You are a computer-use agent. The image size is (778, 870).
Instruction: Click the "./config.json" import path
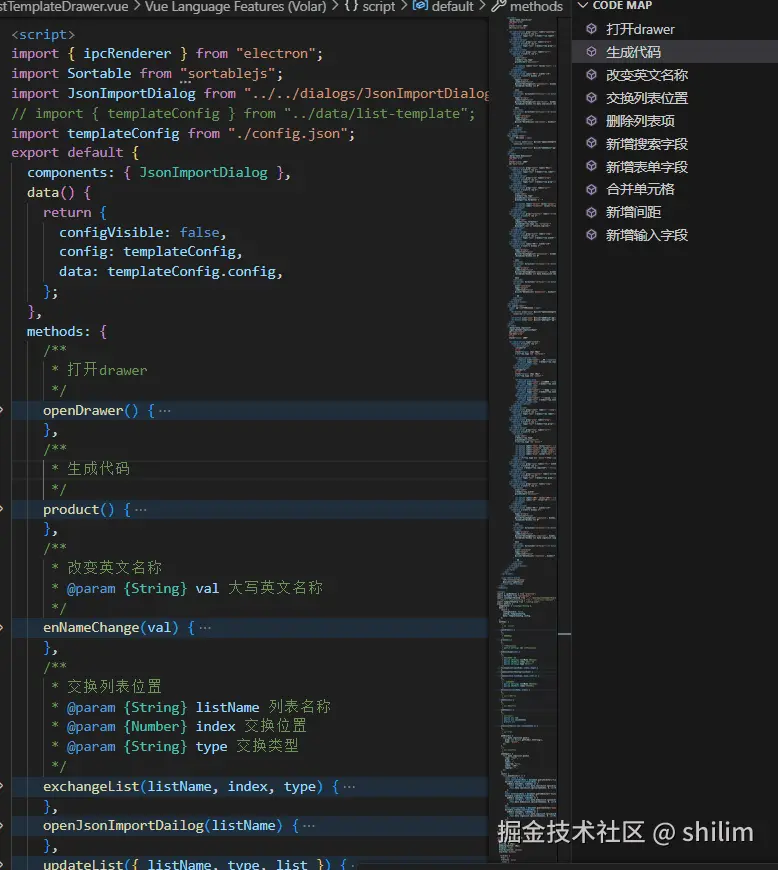287,133
